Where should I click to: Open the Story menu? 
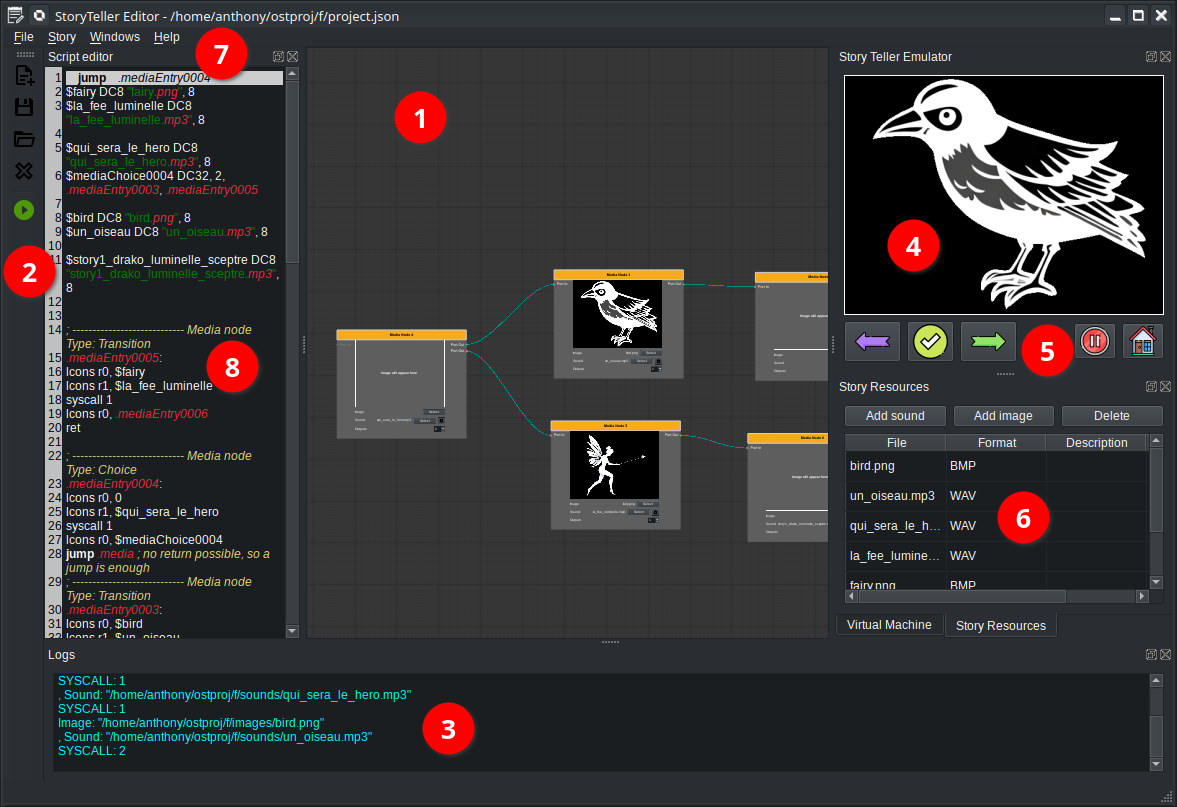pyautogui.click(x=61, y=36)
